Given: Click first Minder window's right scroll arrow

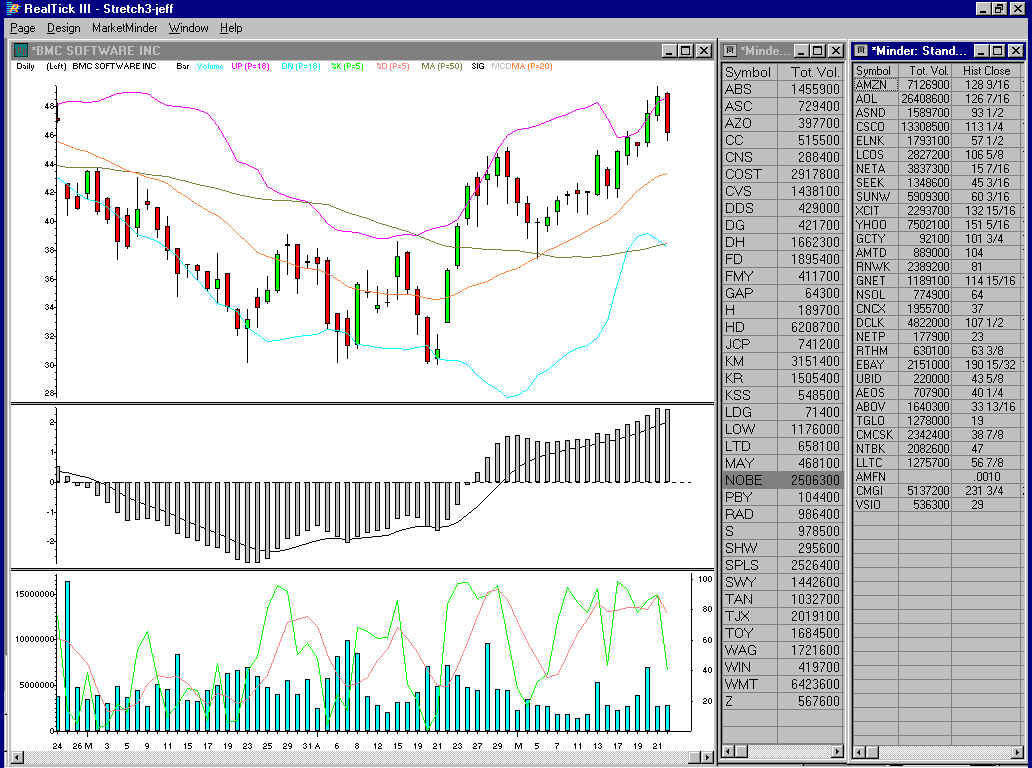Looking at the screenshot, I should pyautogui.click(x=837, y=751).
